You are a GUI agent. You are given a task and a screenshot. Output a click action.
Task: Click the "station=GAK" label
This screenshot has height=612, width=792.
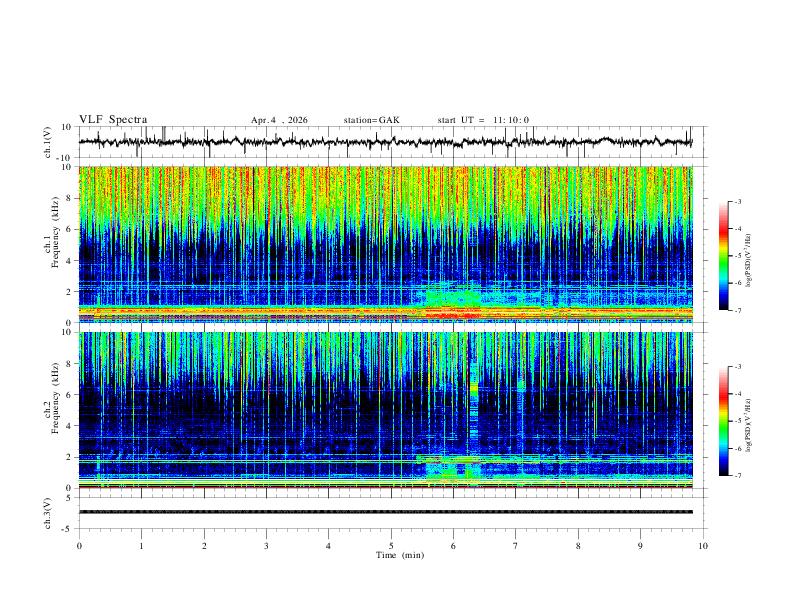point(372,120)
